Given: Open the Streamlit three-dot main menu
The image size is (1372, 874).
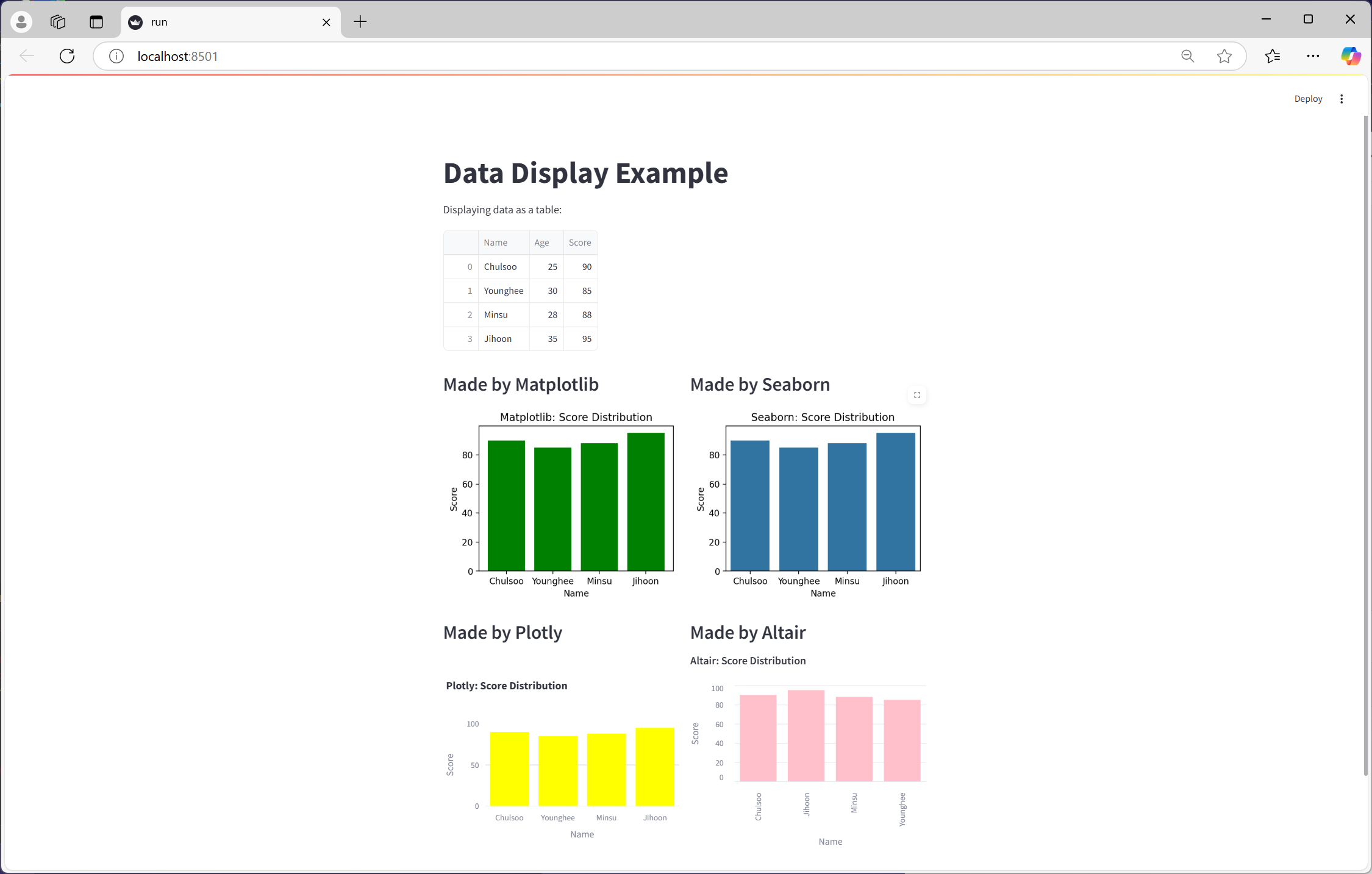Looking at the screenshot, I should [1342, 99].
